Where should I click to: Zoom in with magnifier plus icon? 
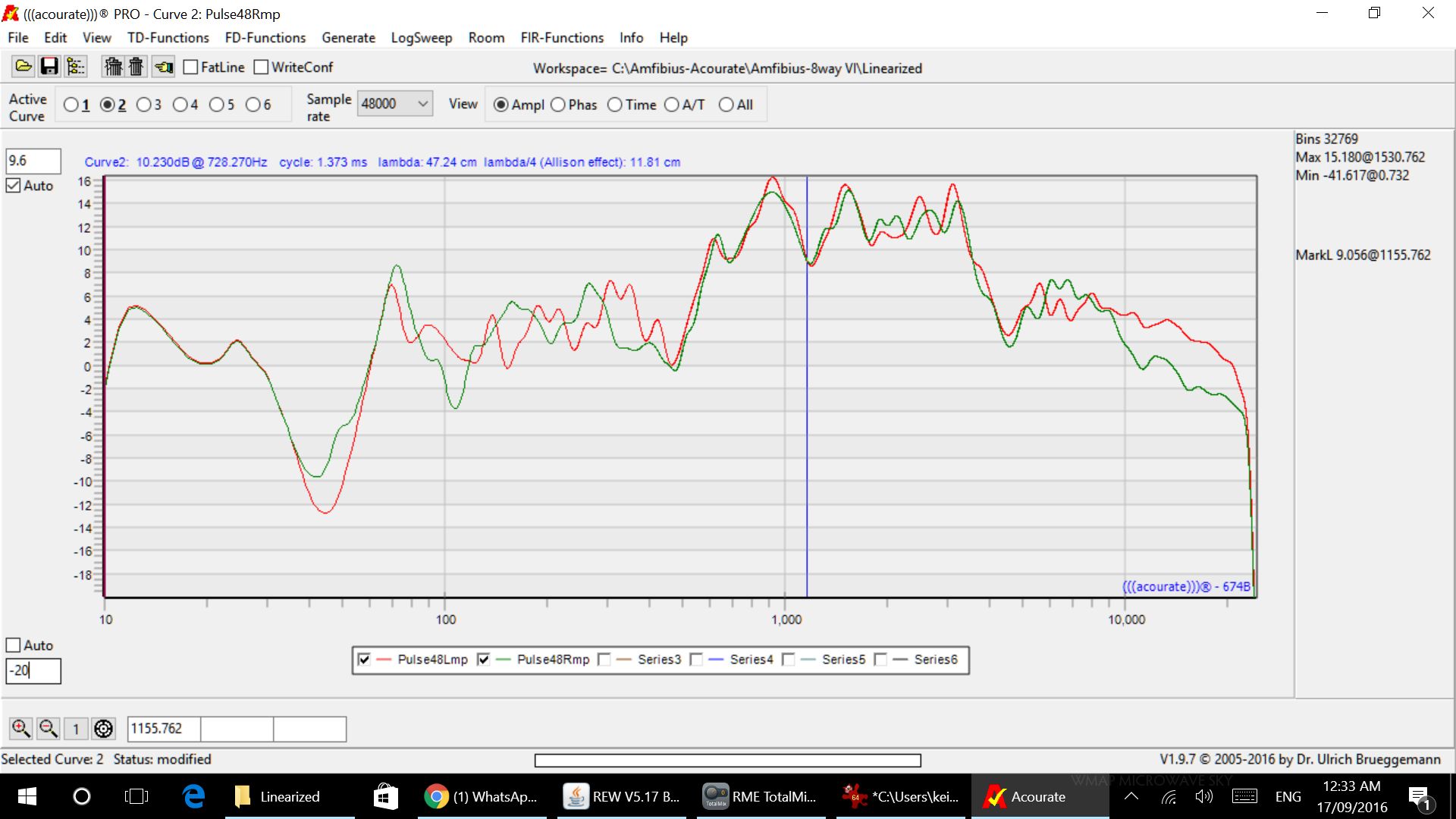click(20, 729)
